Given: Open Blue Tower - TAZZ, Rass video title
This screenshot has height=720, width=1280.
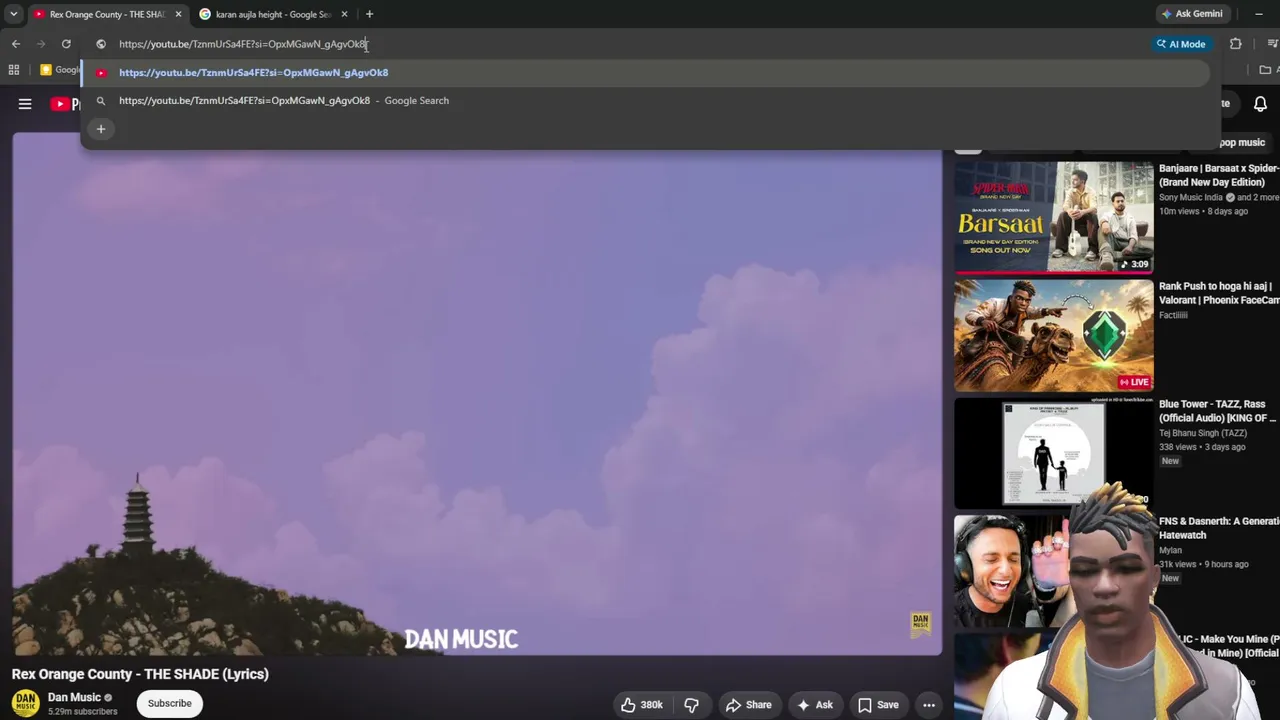Looking at the screenshot, I should click(1219, 411).
